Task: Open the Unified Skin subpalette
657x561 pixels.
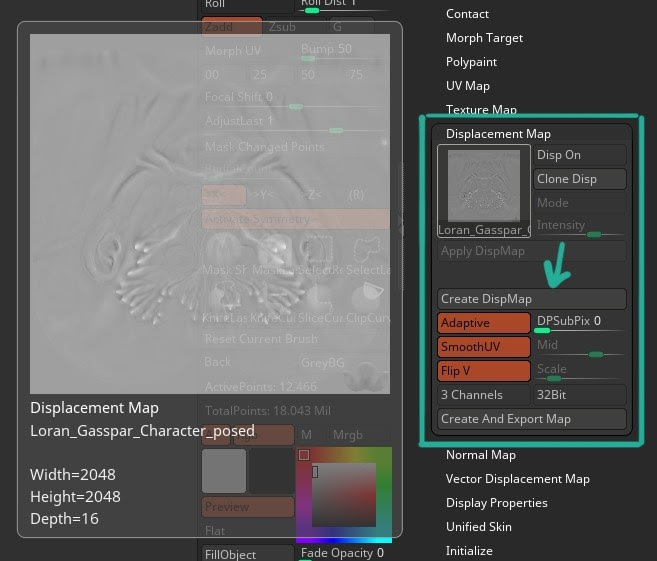Action: [478, 526]
